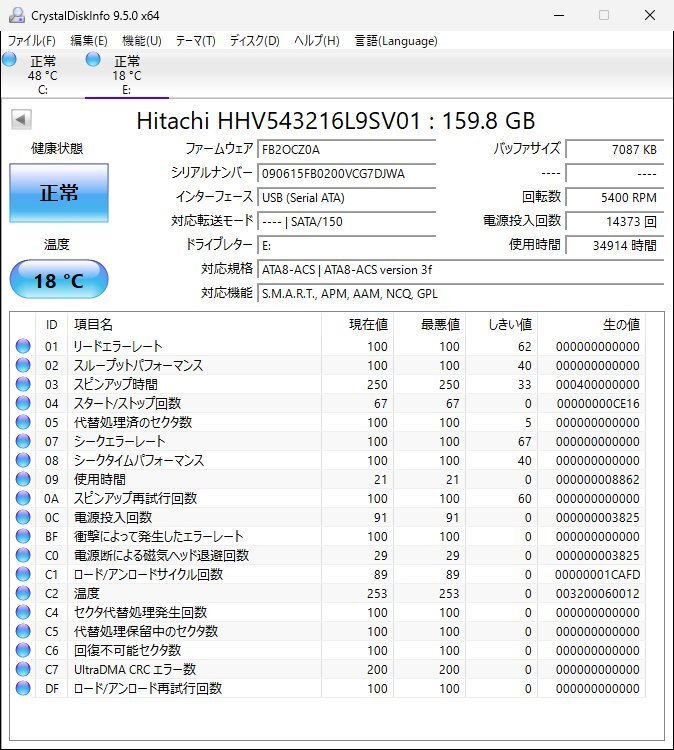Screen dimensions: 674x750
Task: Click status orb of row C1 ロード/アンロードサイクル回数
Action: tap(23, 574)
